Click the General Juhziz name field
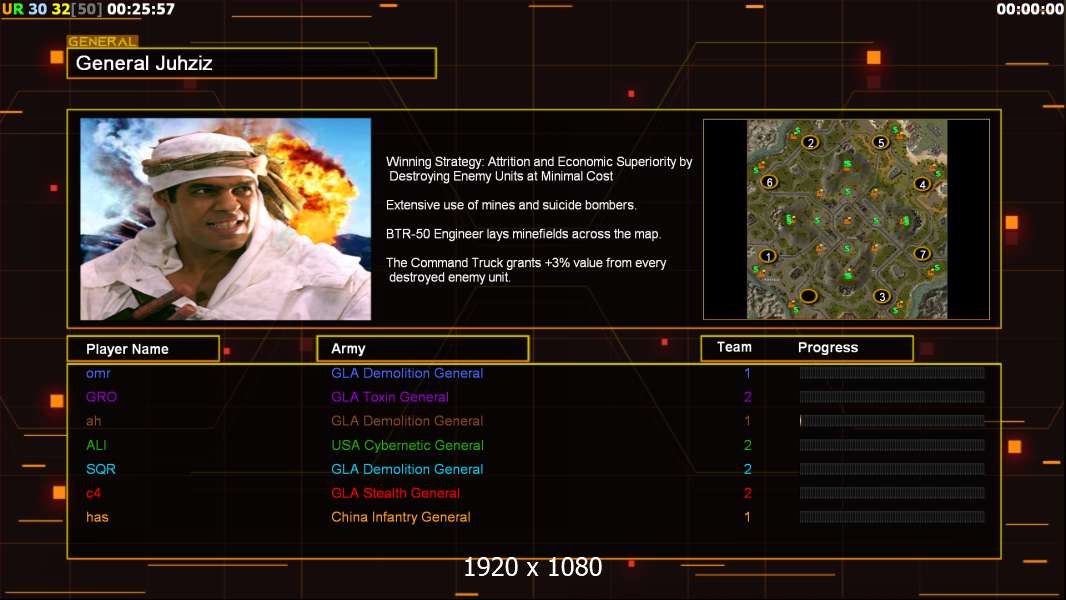This screenshot has height=600, width=1066. pyautogui.click(x=252, y=63)
